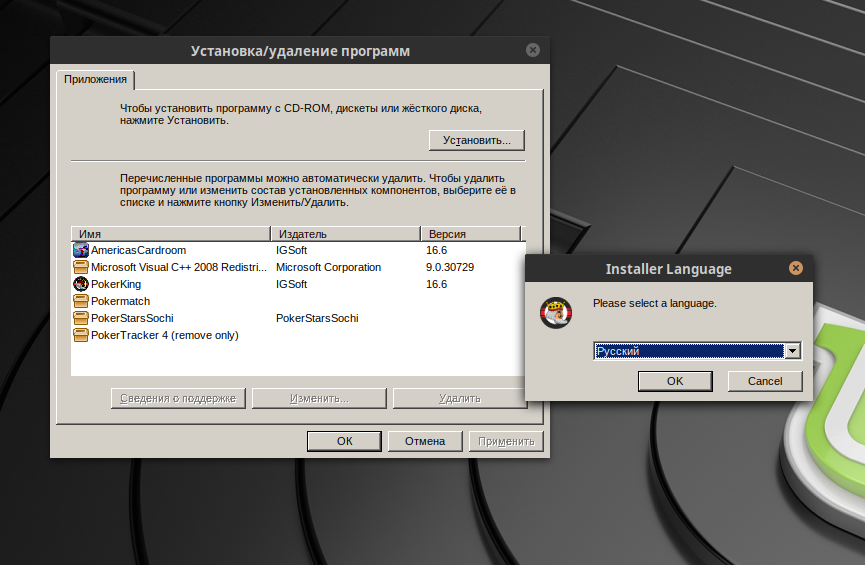Screen dimensions: 865x565
Task: Click the PokerKing program icon in the list
Action: (x=81, y=284)
